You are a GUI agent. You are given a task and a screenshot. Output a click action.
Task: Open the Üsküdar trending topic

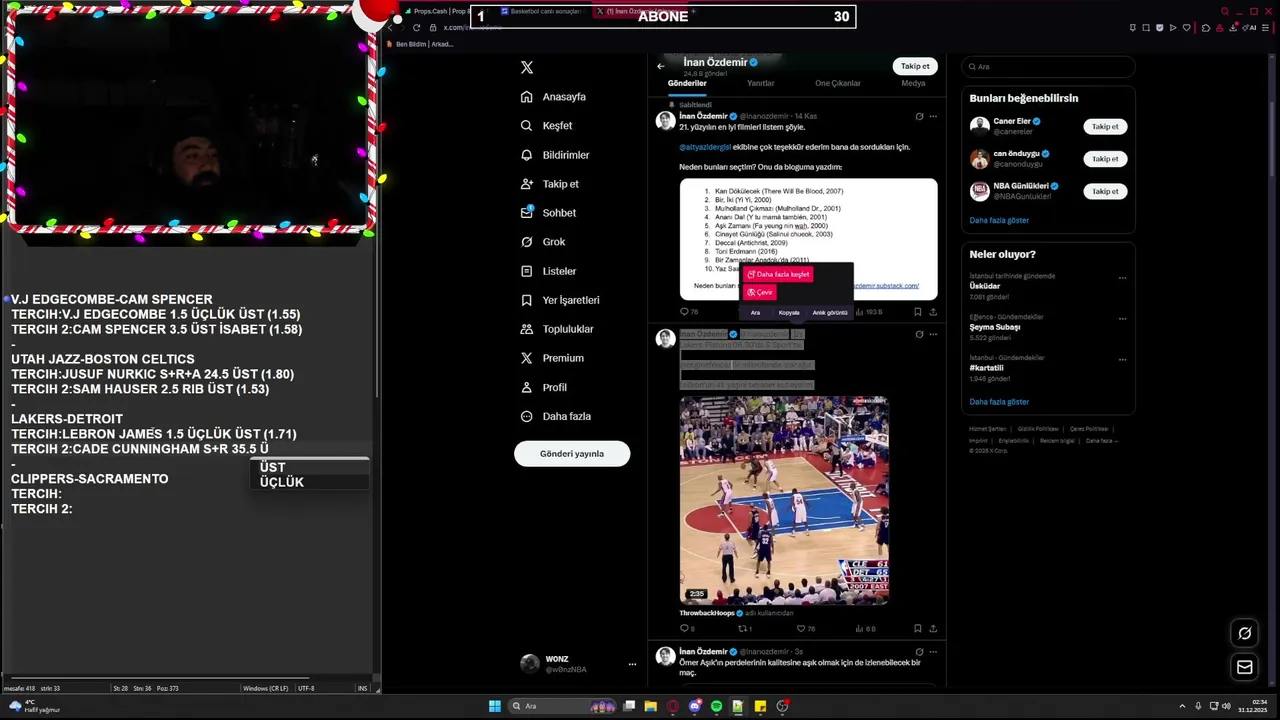click(x=985, y=286)
